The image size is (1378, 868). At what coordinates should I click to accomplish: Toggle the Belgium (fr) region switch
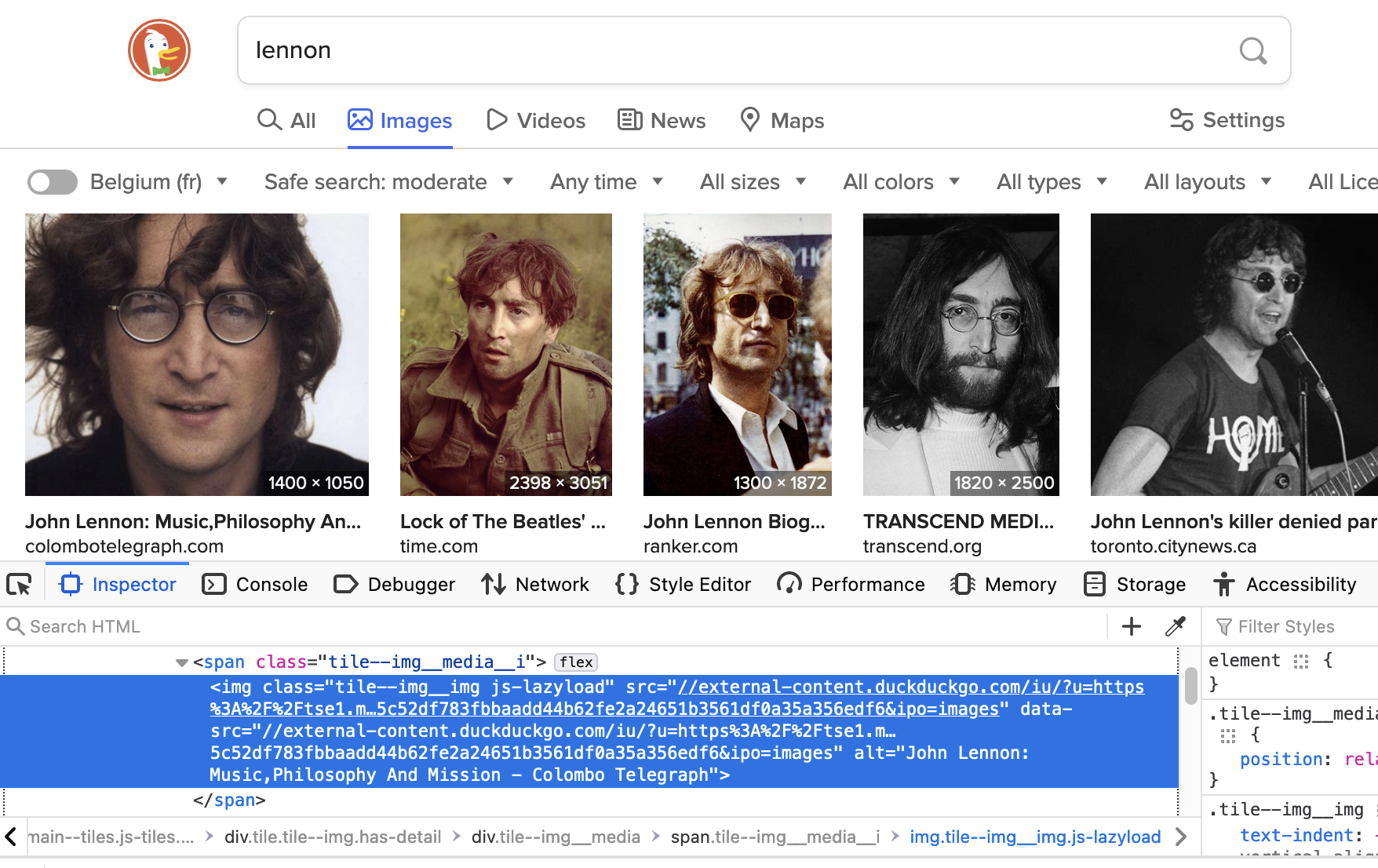[x=53, y=182]
